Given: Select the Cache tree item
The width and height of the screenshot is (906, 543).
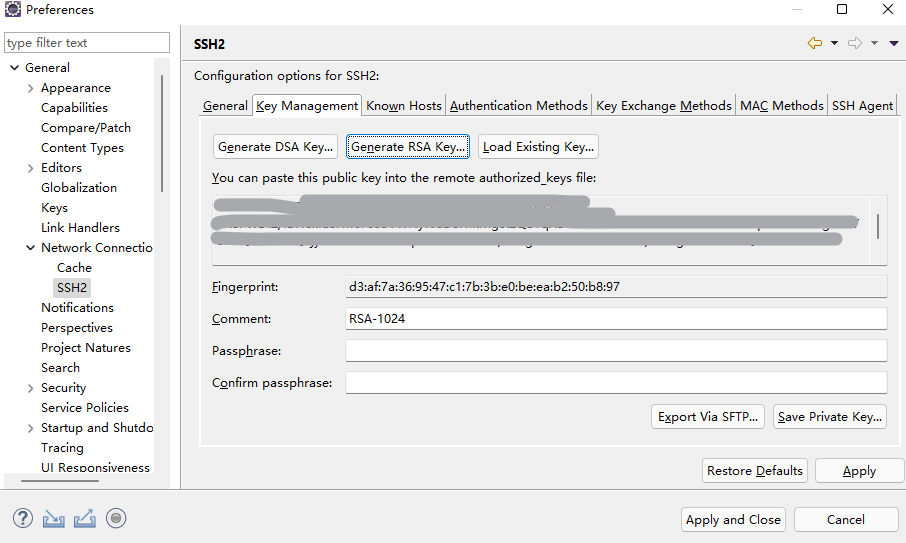Looking at the screenshot, I should click(x=74, y=267).
